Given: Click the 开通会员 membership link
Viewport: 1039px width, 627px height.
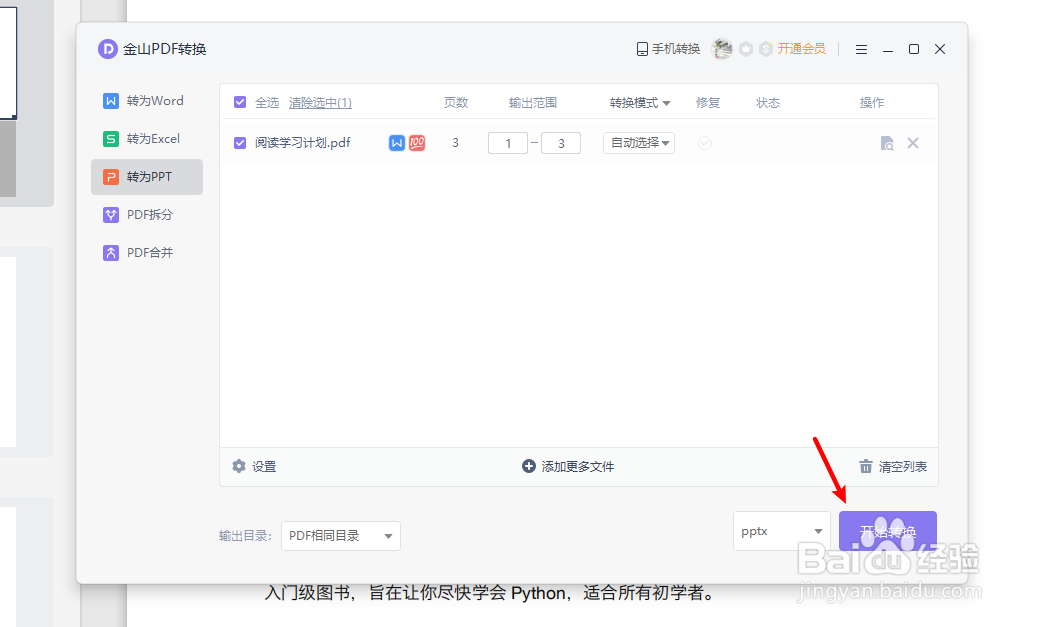Looking at the screenshot, I should 802,48.
